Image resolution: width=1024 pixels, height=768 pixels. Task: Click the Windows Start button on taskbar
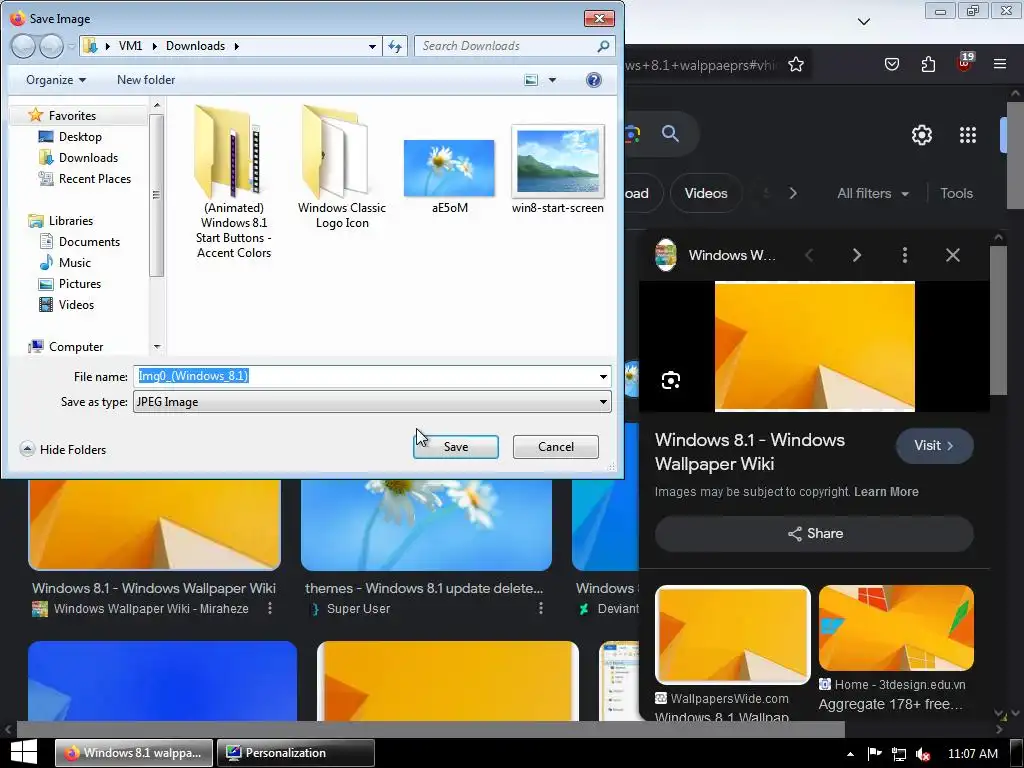point(24,753)
